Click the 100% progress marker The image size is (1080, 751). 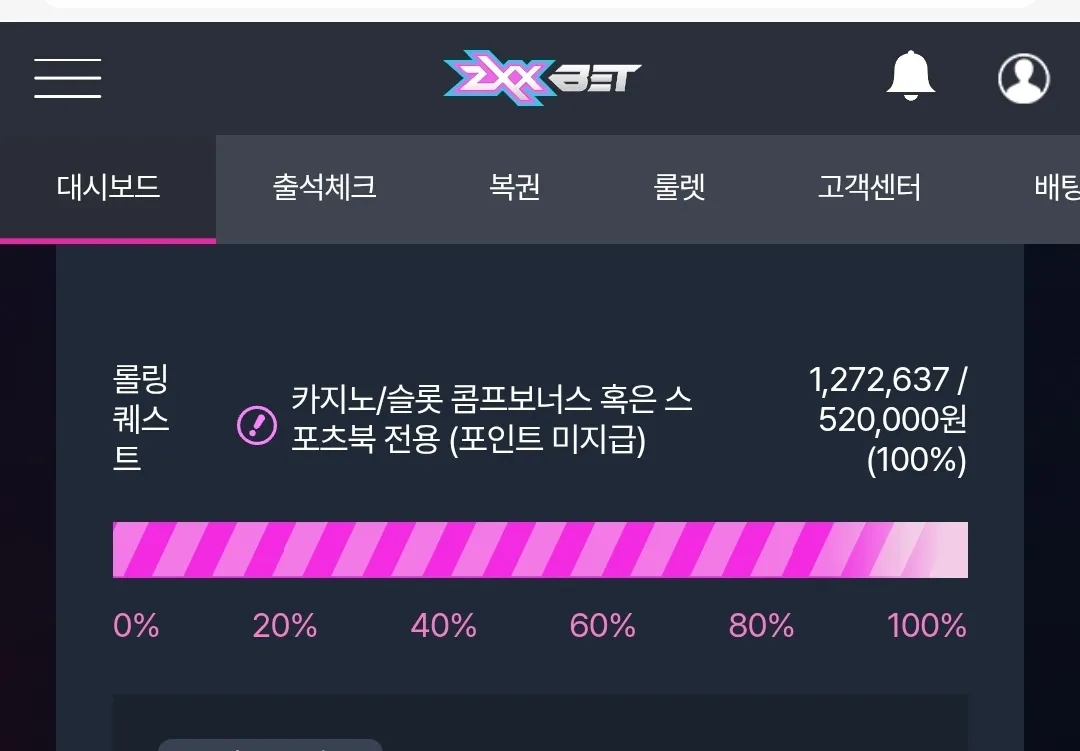(x=927, y=626)
